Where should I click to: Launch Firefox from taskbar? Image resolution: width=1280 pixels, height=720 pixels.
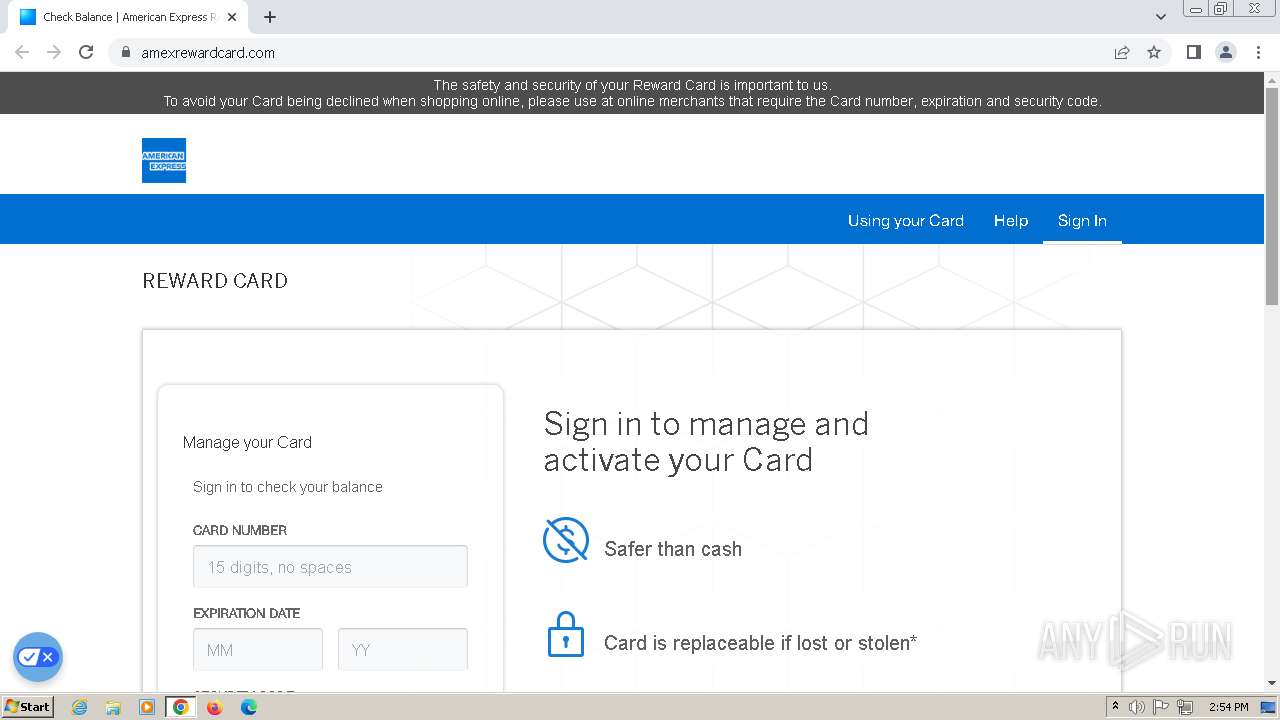(214, 707)
